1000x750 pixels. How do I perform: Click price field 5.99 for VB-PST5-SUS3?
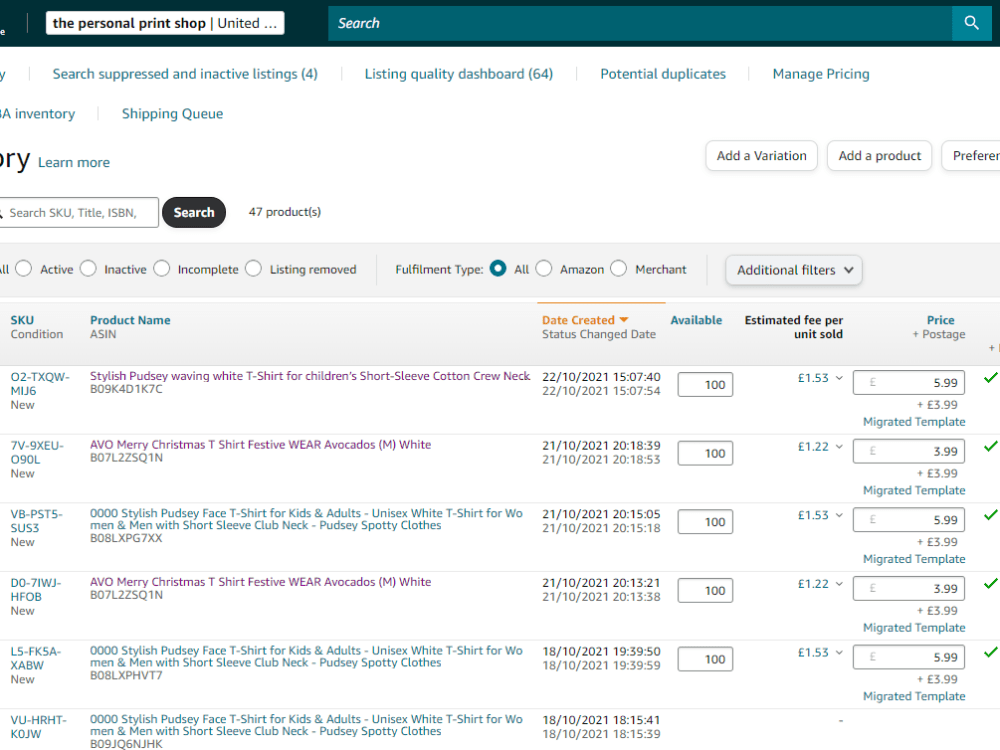tap(909, 520)
